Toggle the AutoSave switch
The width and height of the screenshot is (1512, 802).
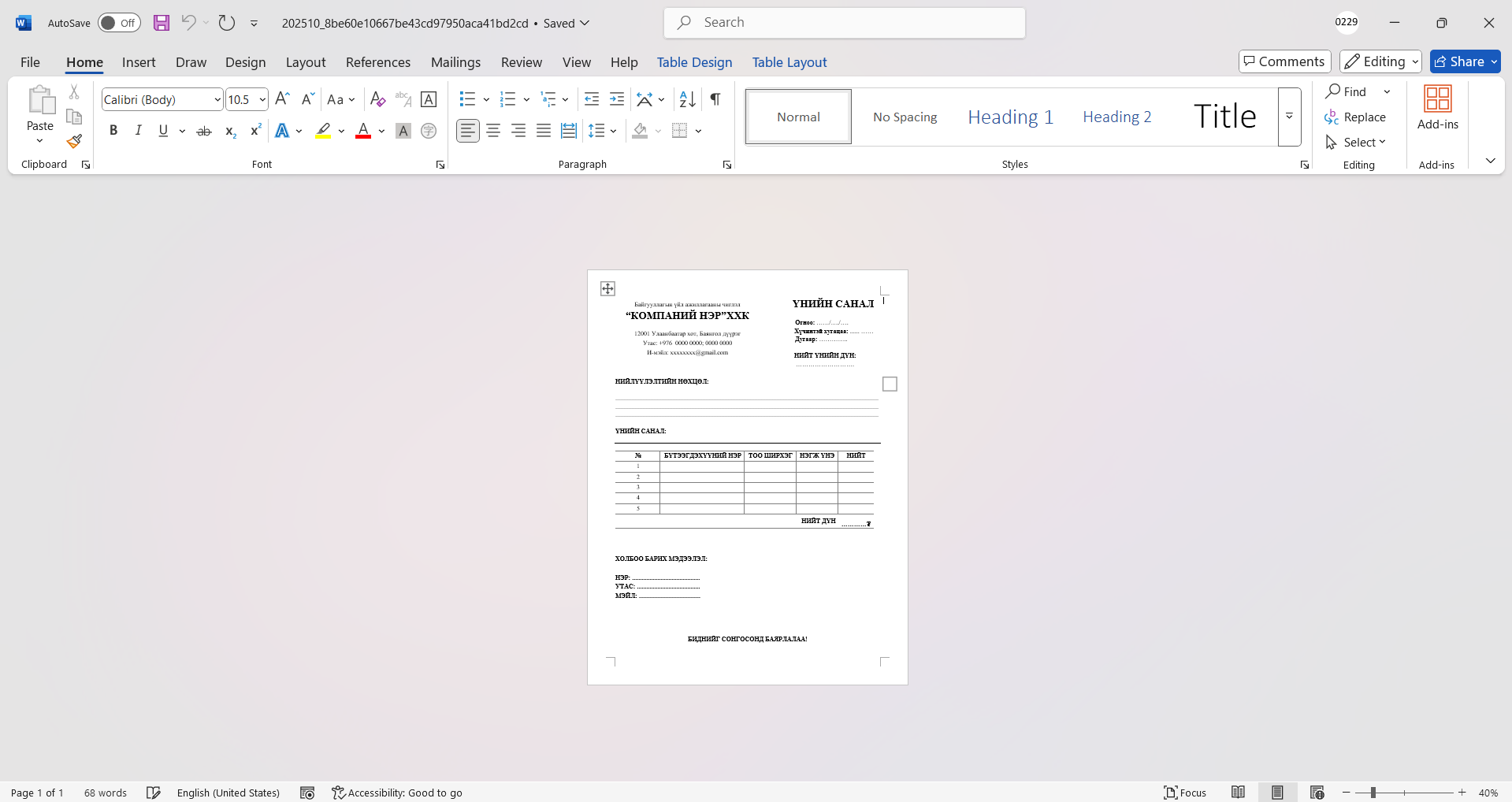(x=119, y=23)
